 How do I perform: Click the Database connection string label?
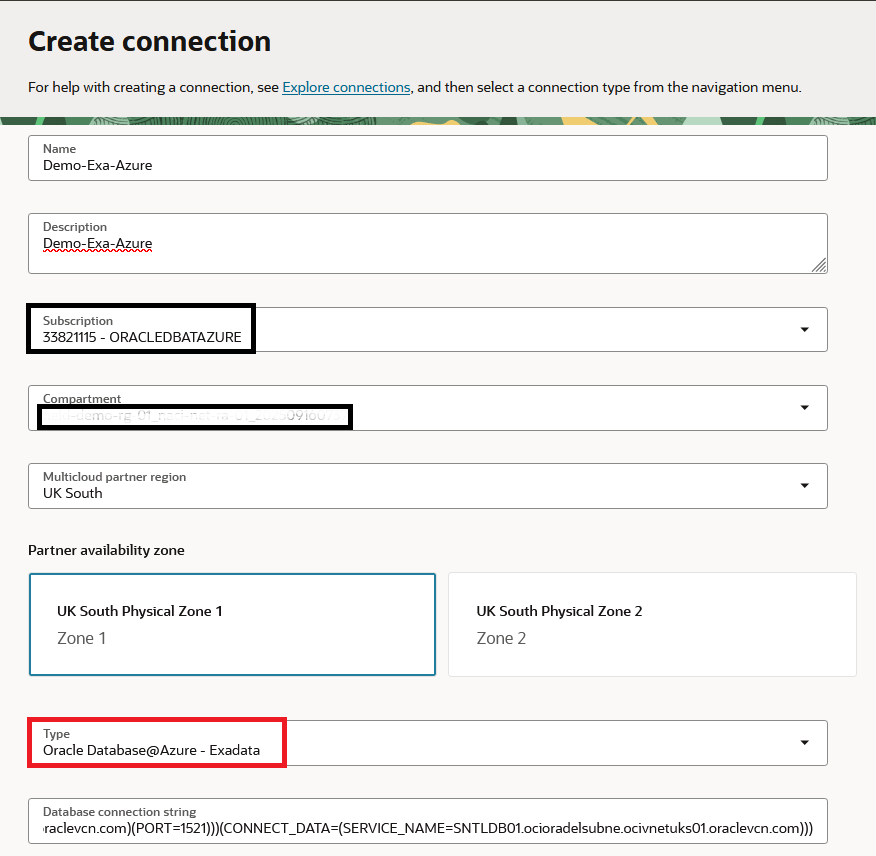pyautogui.click(x=119, y=812)
